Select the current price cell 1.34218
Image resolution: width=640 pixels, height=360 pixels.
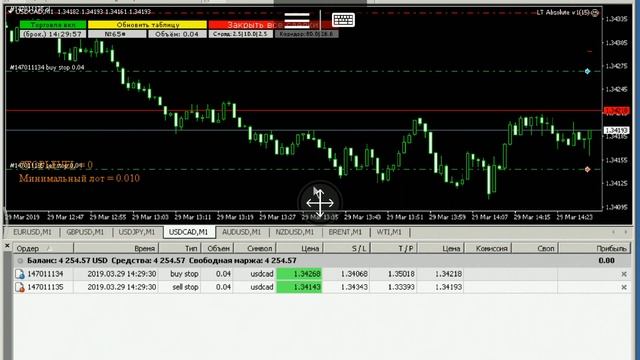click(449, 274)
